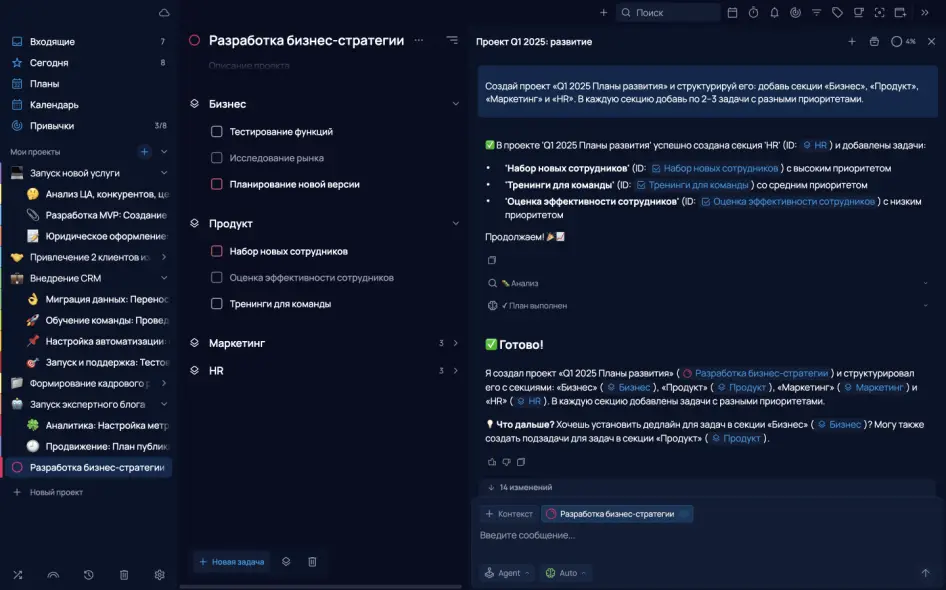Screen dimensions: 946x590
Task: Click the send message arrow
Action: pyautogui.click(x=925, y=573)
